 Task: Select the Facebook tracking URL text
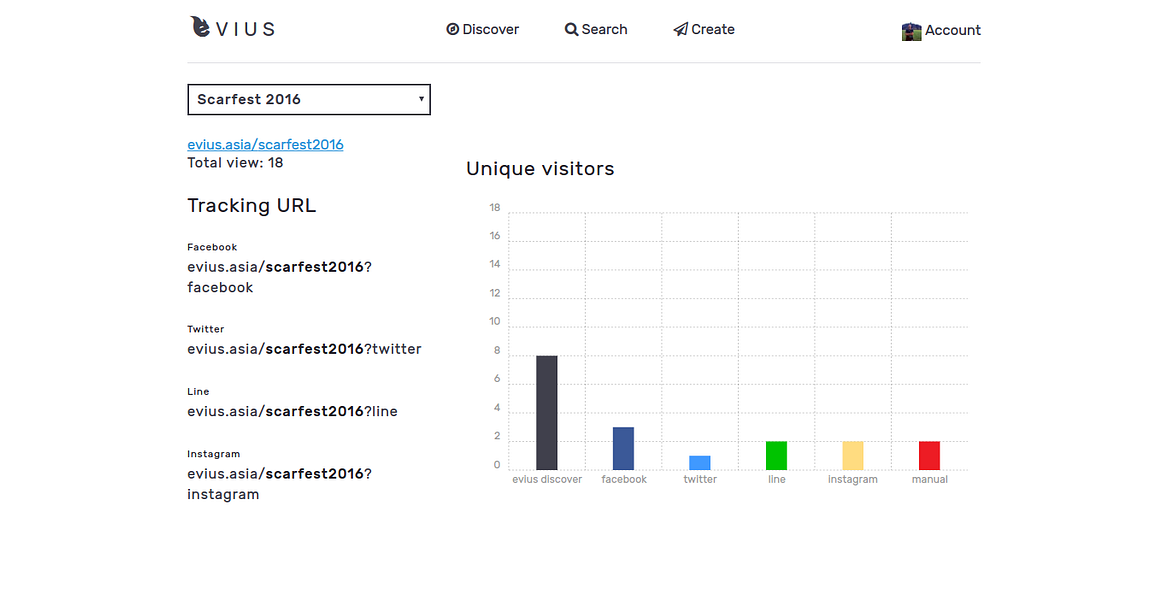(x=279, y=277)
